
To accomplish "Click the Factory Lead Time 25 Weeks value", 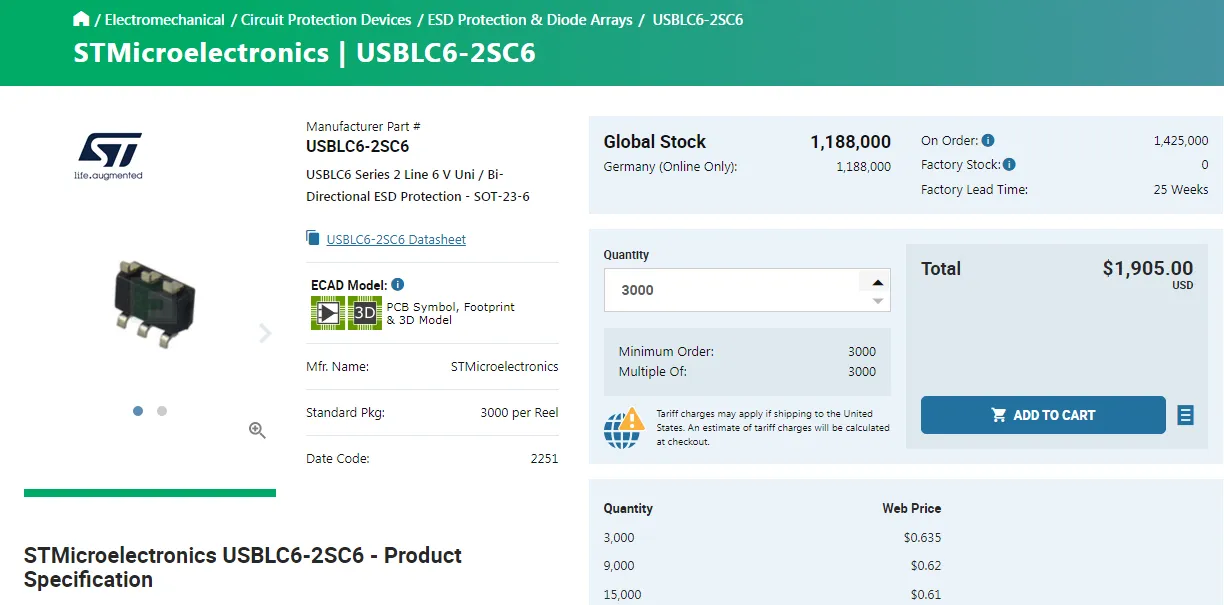I will pos(1181,190).
